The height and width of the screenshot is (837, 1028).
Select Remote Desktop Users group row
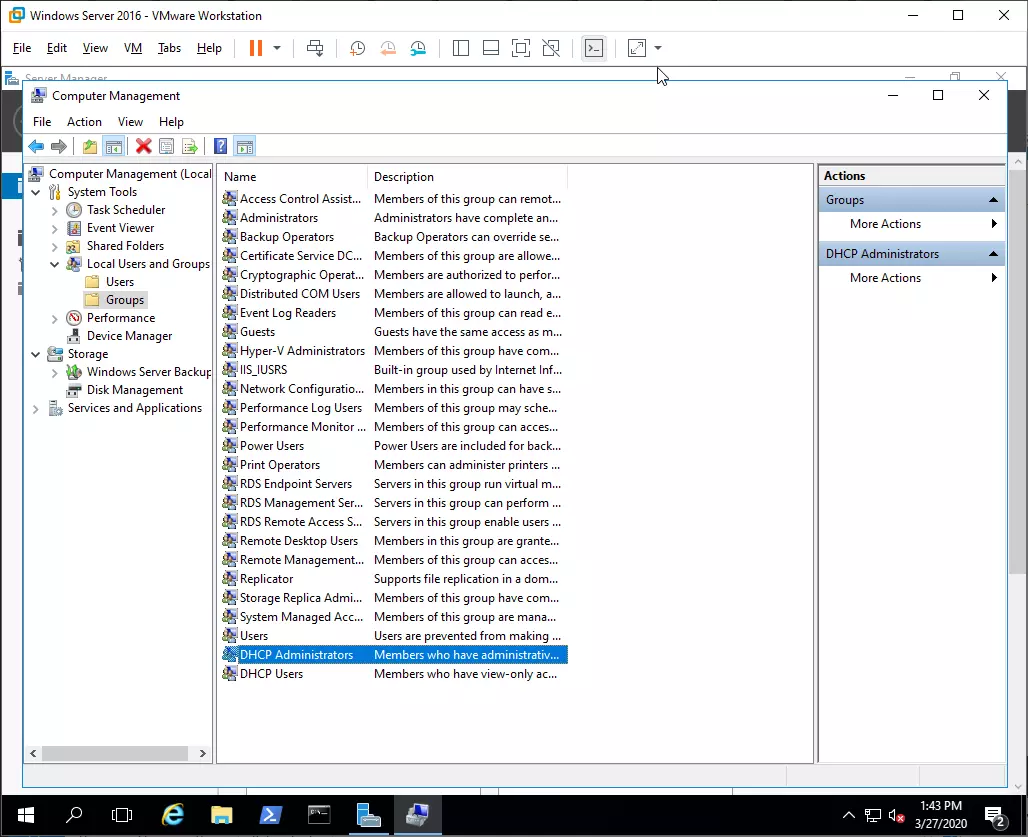[394, 541]
